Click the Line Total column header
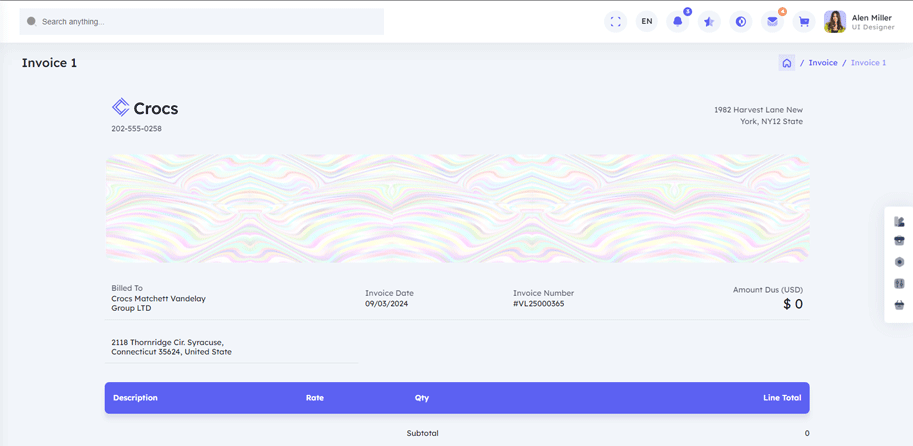Image resolution: width=913 pixels, height=446 pixels. point(781,398)
